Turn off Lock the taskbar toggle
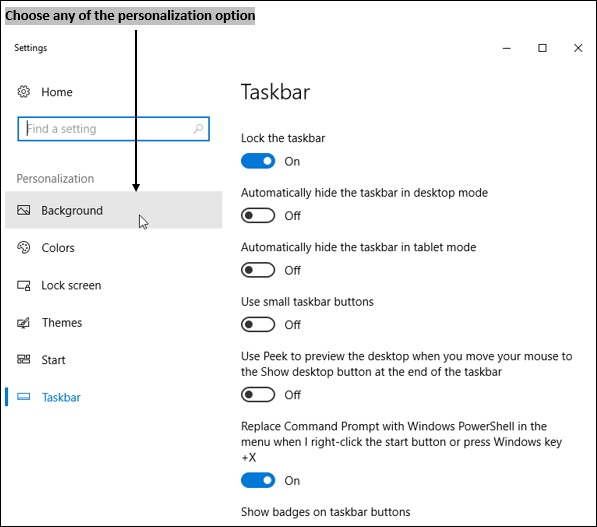This screenshot has height=527, width=597. pos(258,161)
